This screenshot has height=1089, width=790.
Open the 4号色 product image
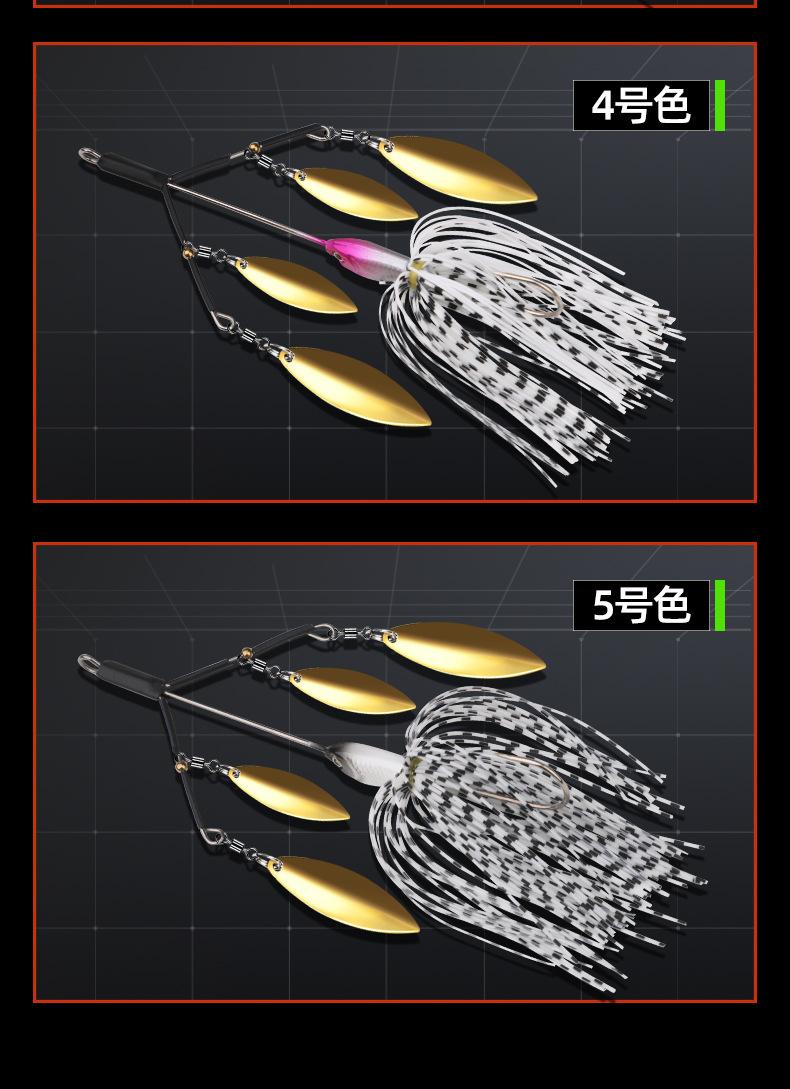[395, 272]
